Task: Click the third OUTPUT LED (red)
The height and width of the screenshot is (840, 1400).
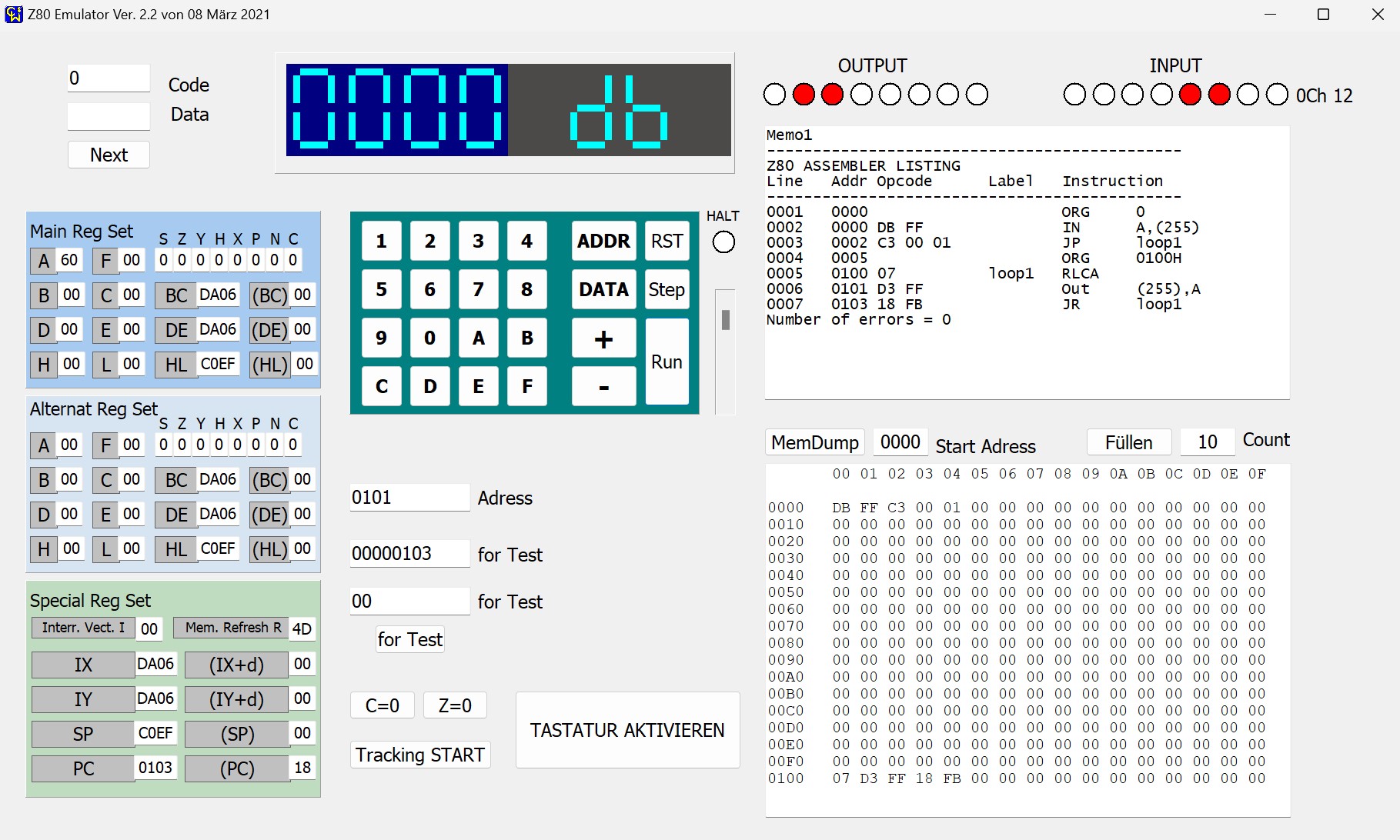Action: [x=832, y=95]
